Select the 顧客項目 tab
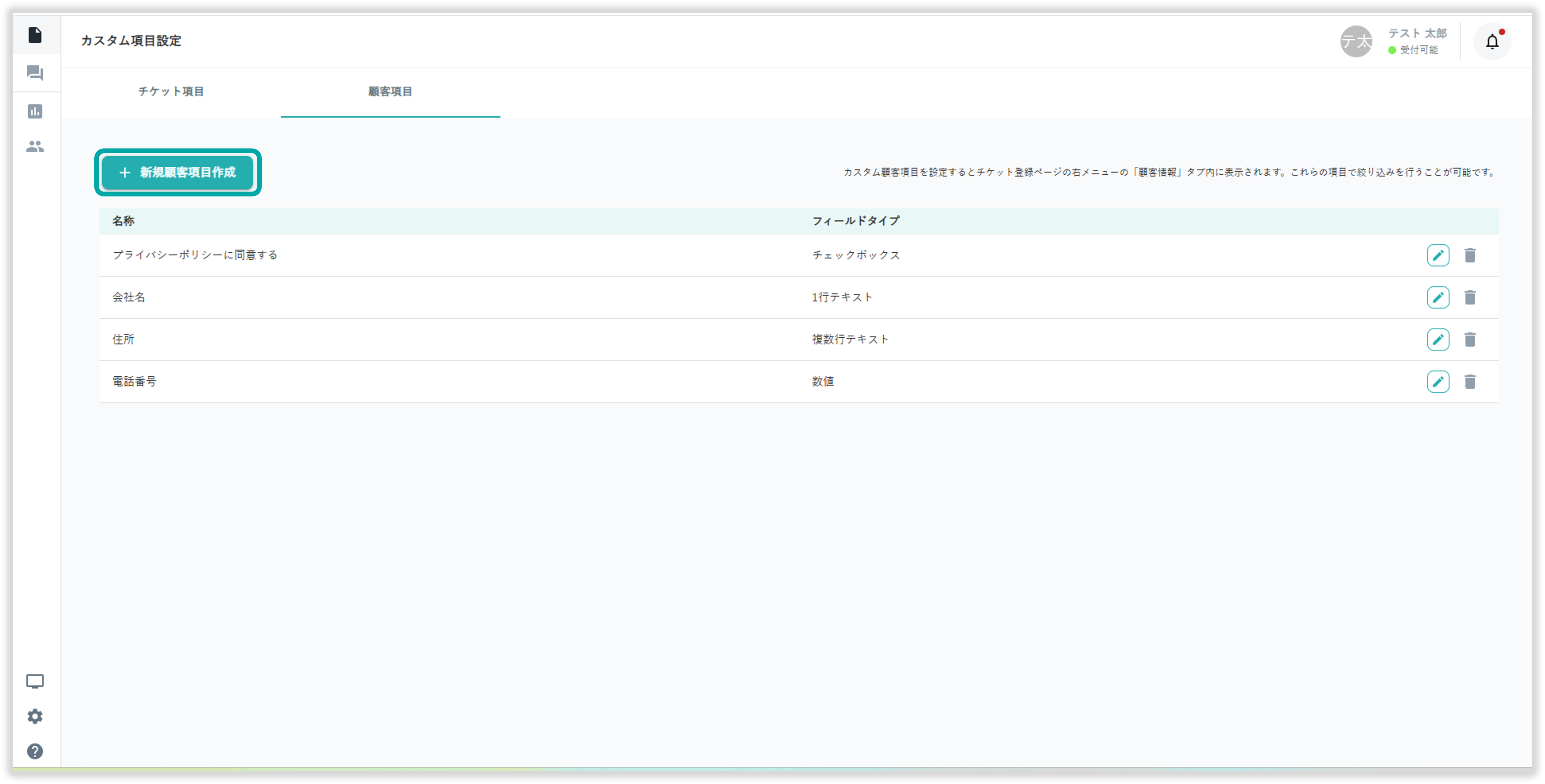 point(390,91)
